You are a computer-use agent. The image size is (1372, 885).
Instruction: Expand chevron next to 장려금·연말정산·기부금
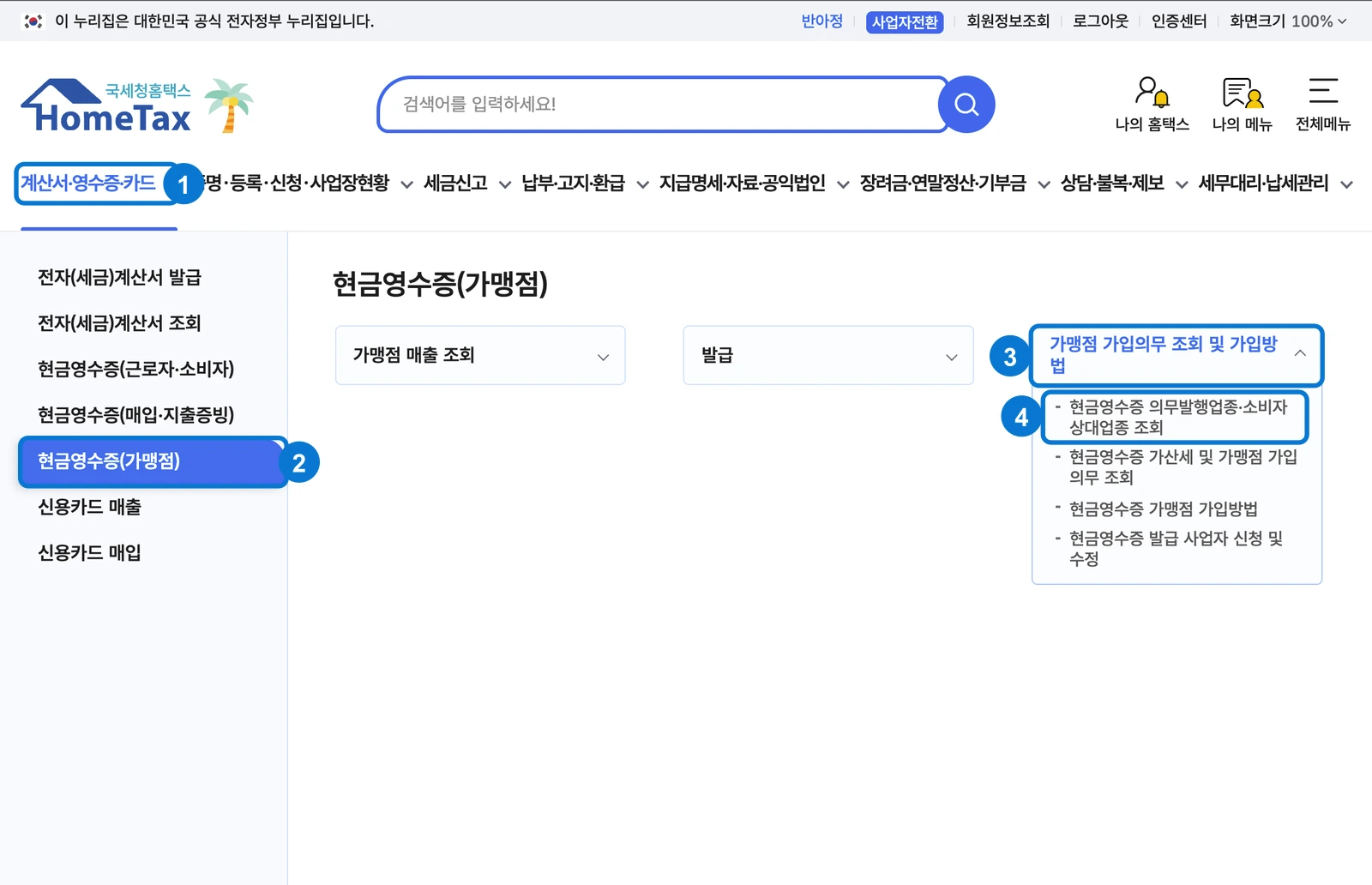point(1044,184)
